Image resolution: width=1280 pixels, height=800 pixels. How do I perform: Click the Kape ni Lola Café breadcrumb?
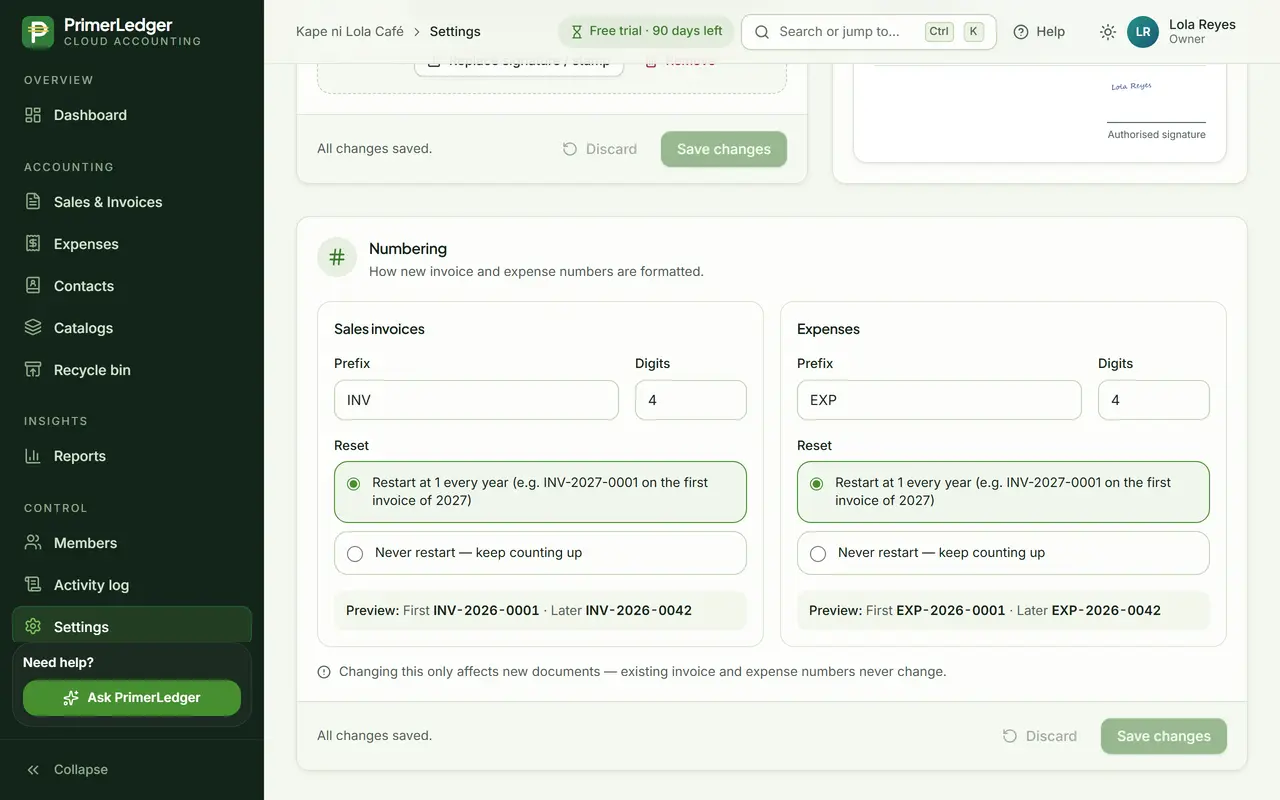[350, 31]
